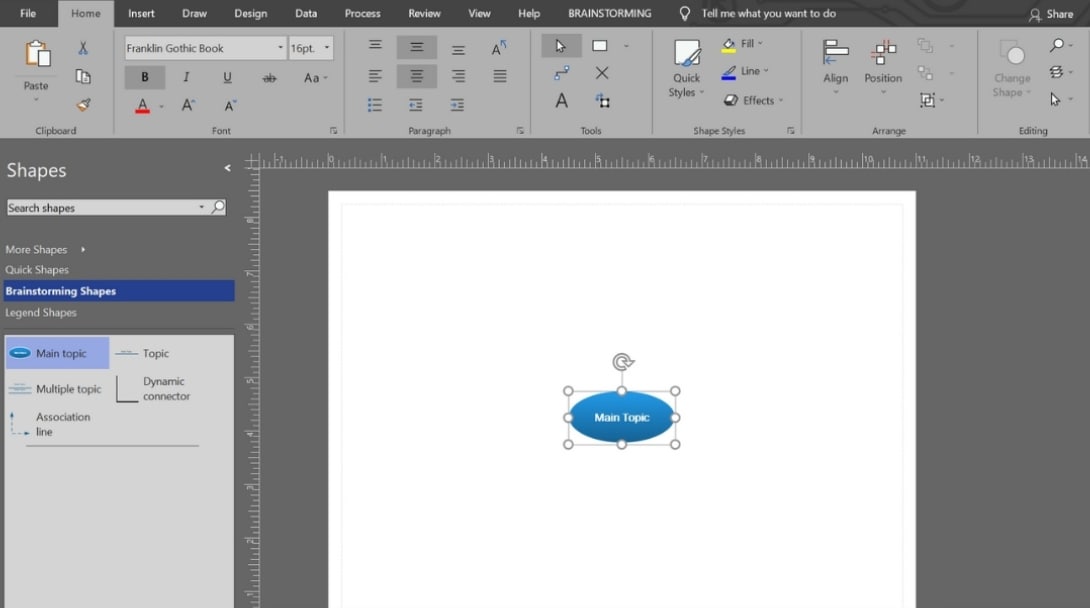Justify paragraph text

pyautogui.click(x=500, y=76)
